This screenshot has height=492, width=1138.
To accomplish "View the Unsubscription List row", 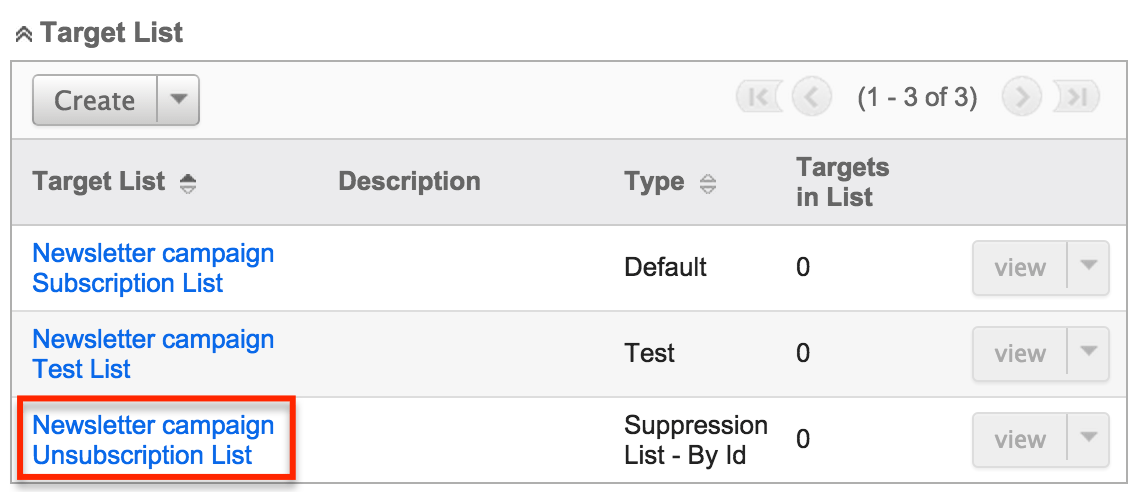I will [x=1019, y=440].
